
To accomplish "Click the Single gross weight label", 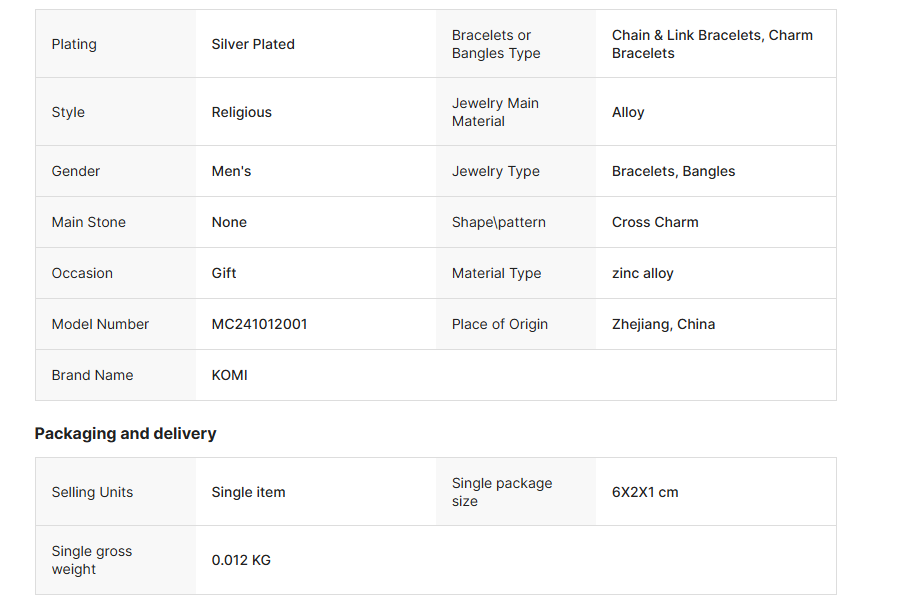I will click(x=92, y=560).
